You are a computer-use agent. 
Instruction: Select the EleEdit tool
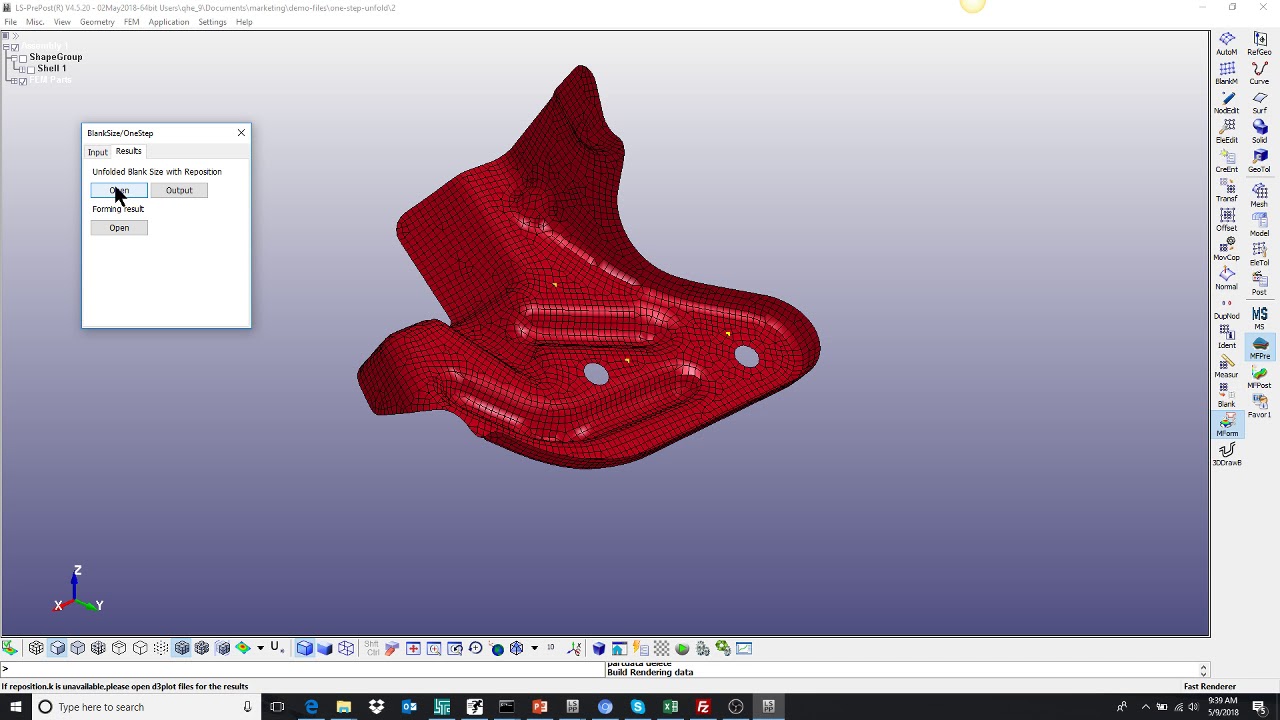click(x=1227, y=131)
